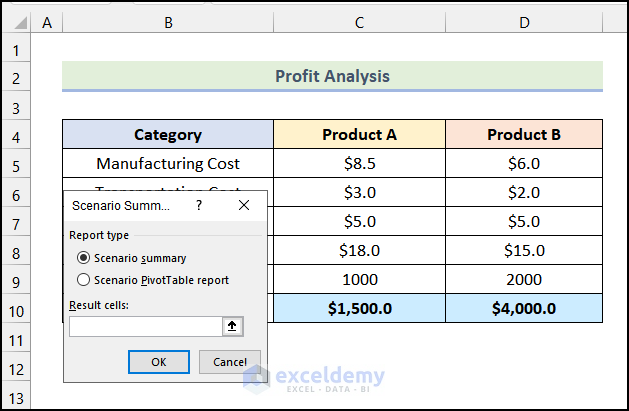
Task: Select the Scenario summary radio option
Action: [84, 258]
